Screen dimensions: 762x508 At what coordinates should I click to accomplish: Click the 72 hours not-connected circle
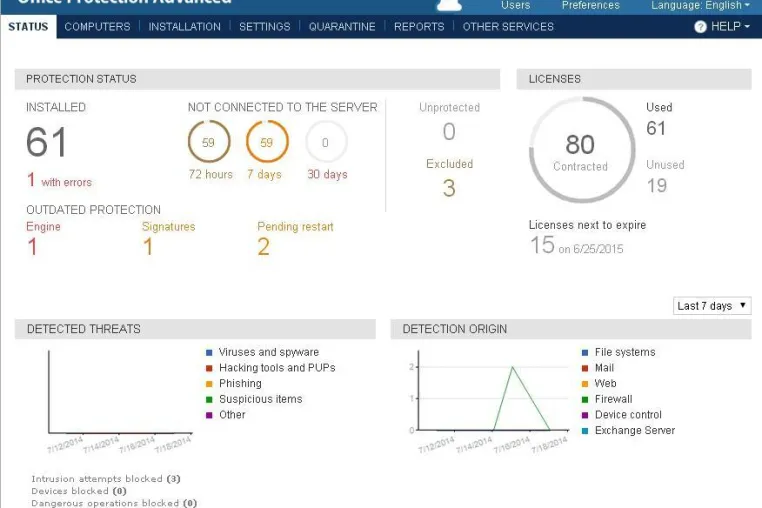coord(209,141)
